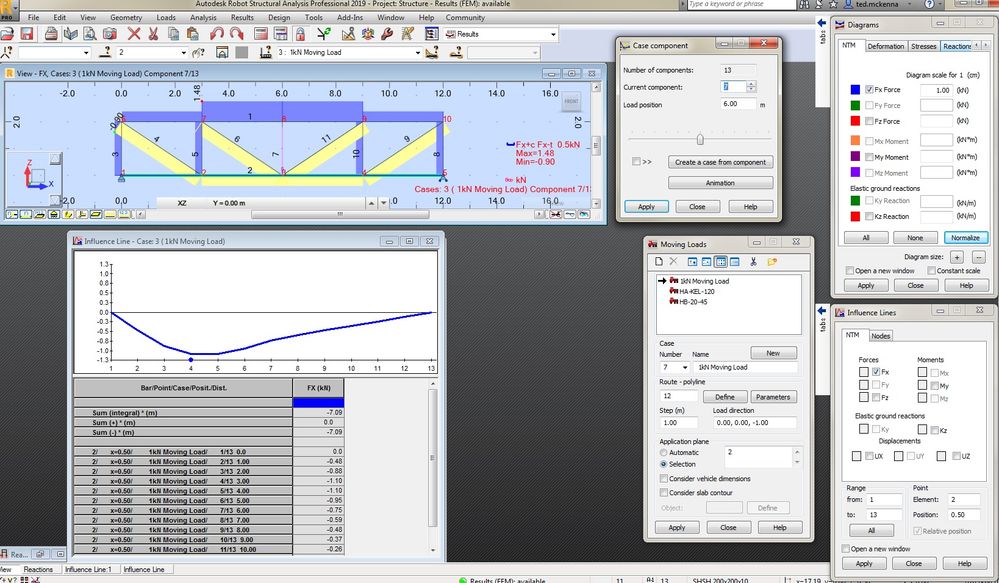Click scissors icon in Moving Loads toolbar
999x583 pixels.
753,261
